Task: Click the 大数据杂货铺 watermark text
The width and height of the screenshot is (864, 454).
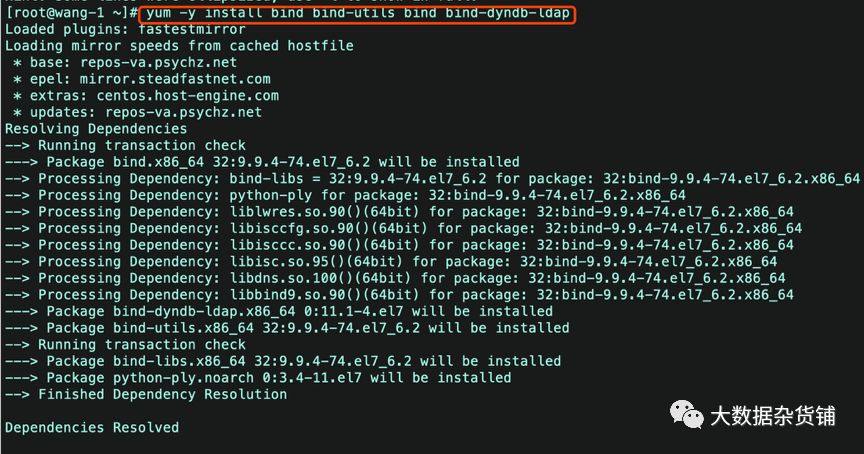Action: pyautogui.click(x=773, y=416)
